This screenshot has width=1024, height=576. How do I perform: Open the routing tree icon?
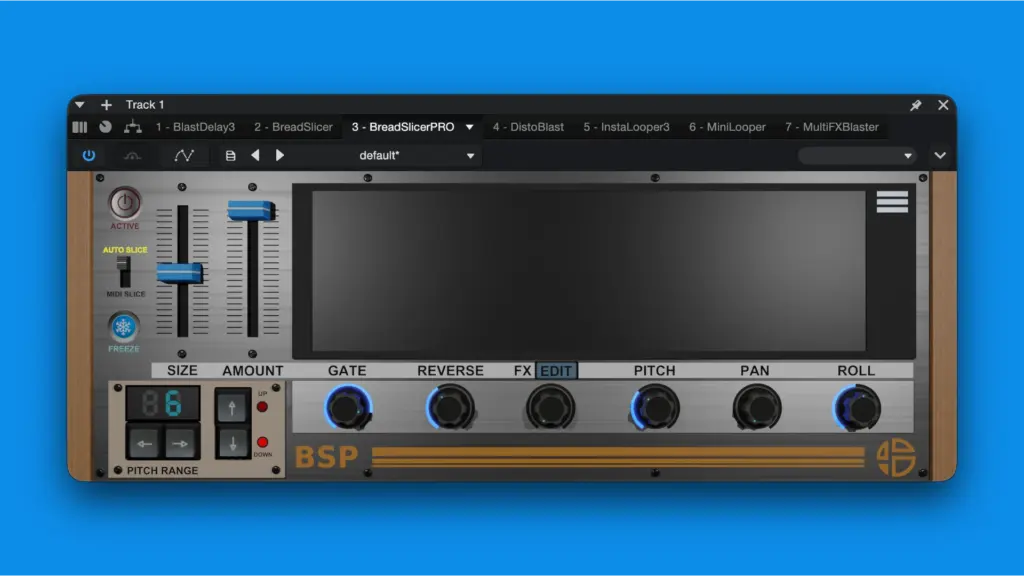[133, 127]
